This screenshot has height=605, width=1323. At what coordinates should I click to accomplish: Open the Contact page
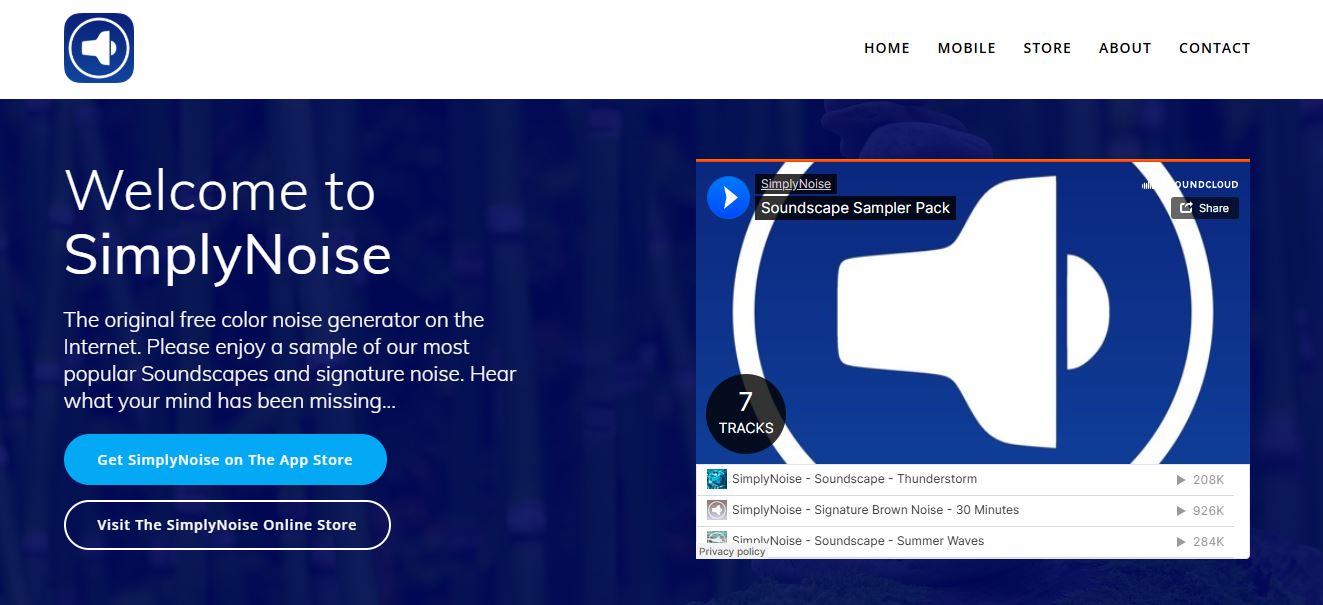click(x=1215, y=48)
